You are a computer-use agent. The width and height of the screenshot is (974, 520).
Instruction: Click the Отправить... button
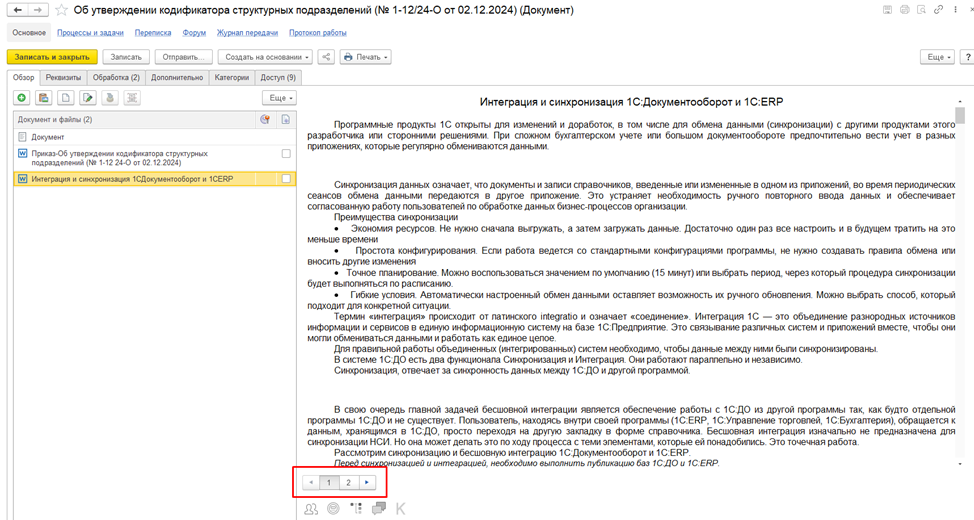[x=183, y=57]
